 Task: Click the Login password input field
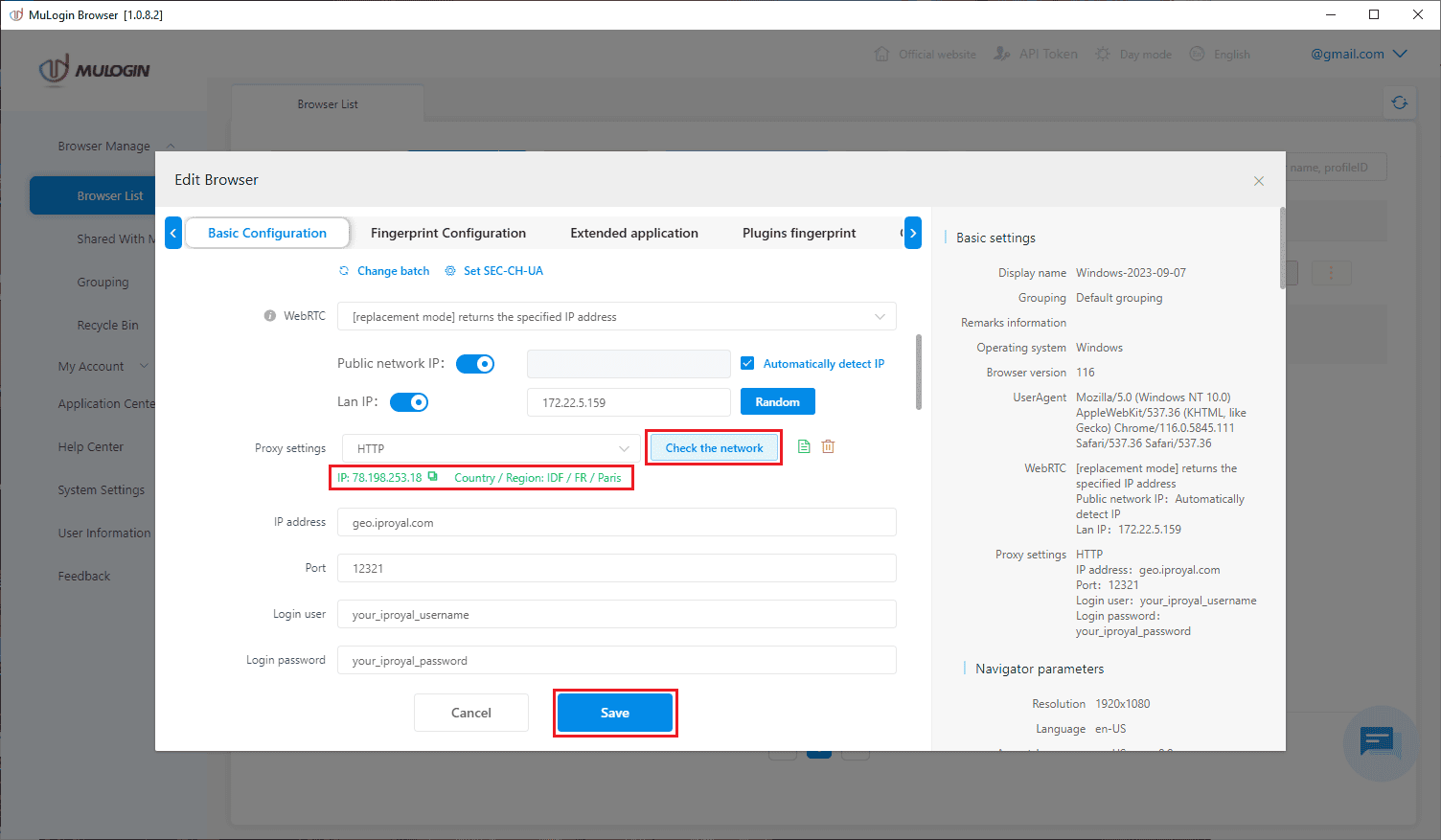click(x=617, y=660)
